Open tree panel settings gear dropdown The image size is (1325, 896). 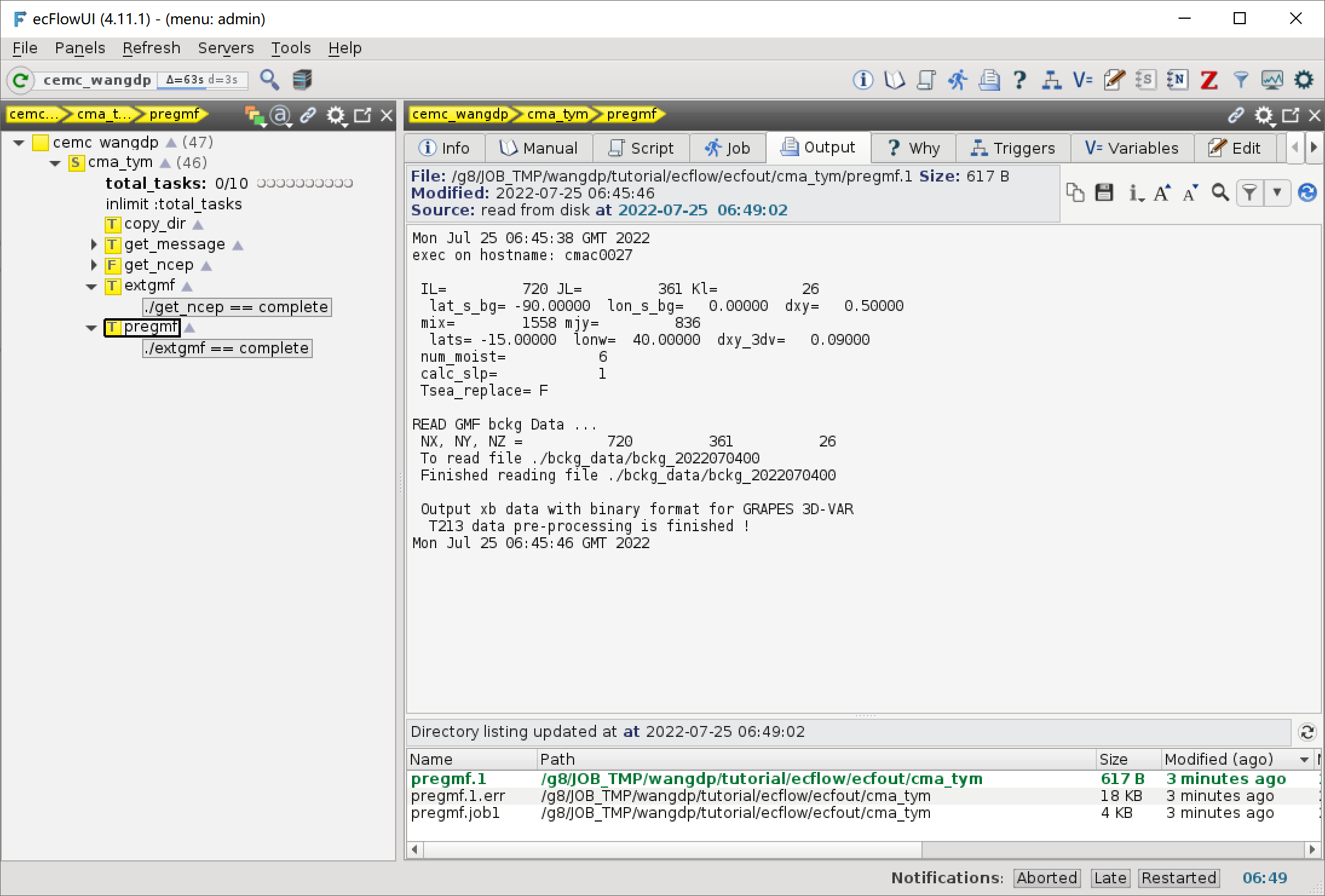click(336, 116)
